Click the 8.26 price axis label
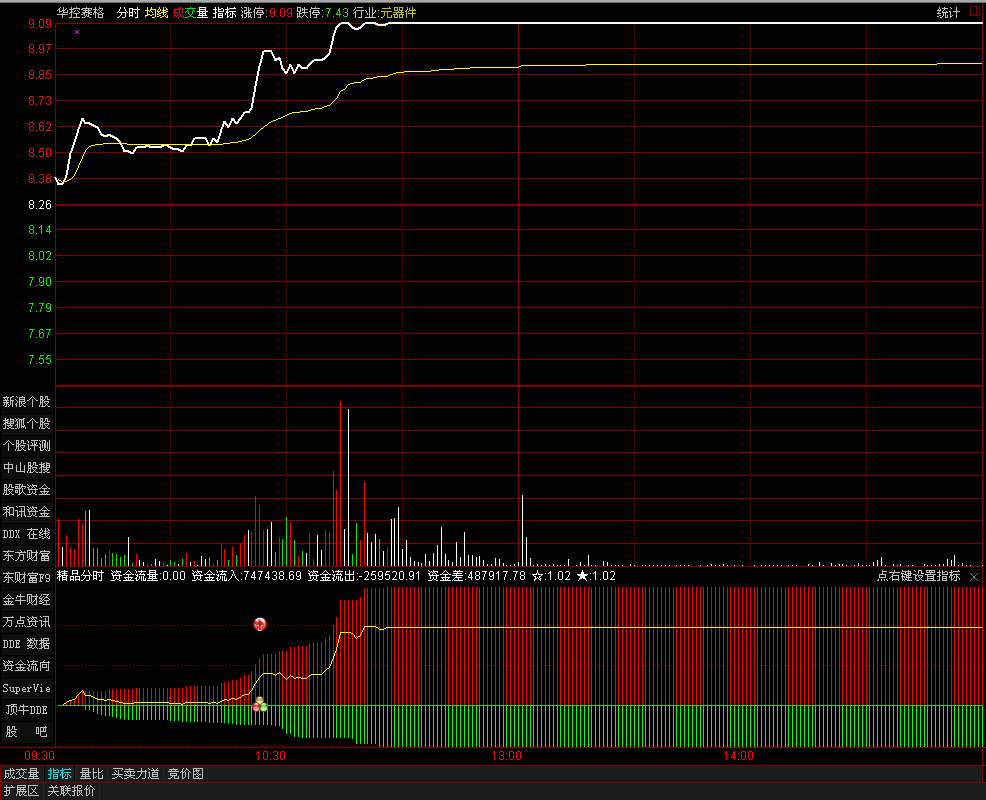The height and width of the screenshot is (800, 986). [40, 205]
